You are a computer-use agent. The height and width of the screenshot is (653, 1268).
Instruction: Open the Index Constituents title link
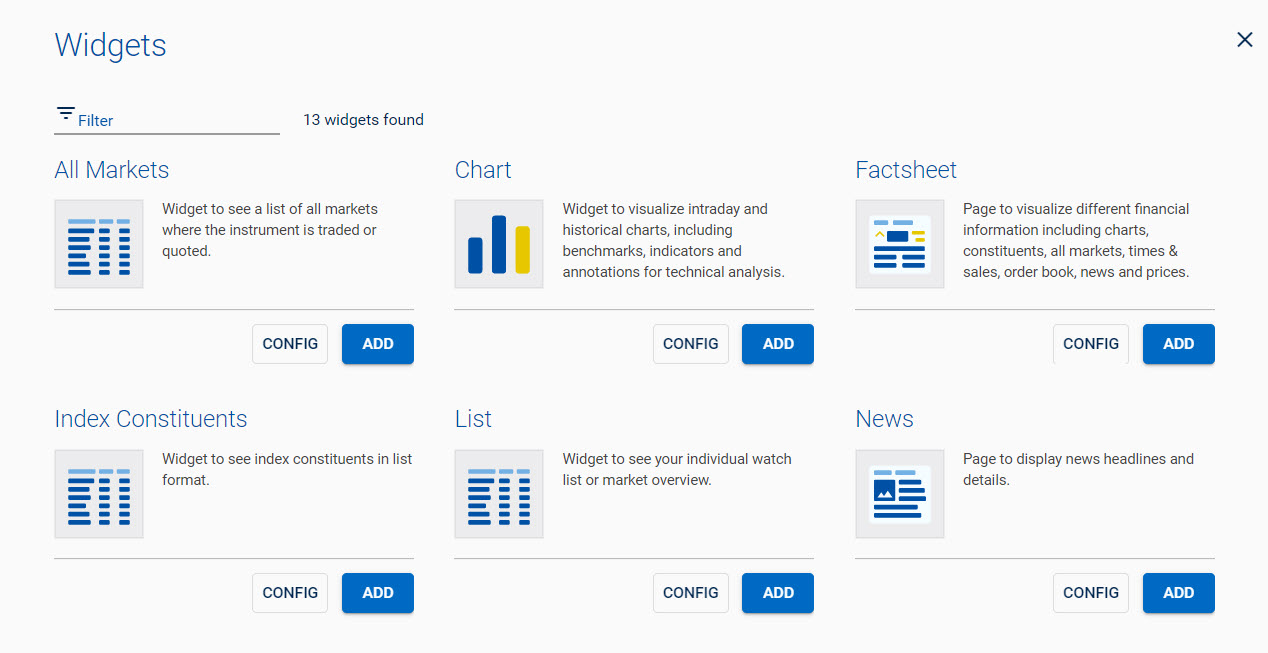pos(151,419)
